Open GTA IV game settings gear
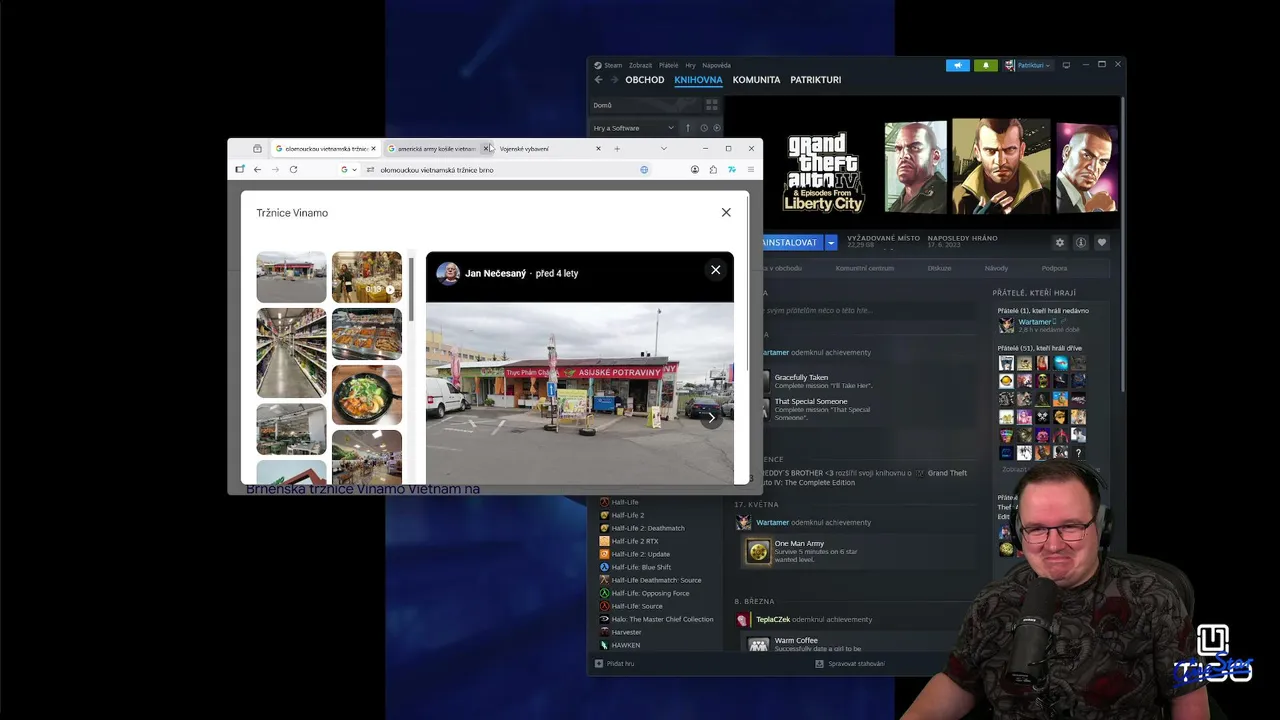Image resolution: width=1280 pixels, height=720 pixels. [x=1060, y=242]
